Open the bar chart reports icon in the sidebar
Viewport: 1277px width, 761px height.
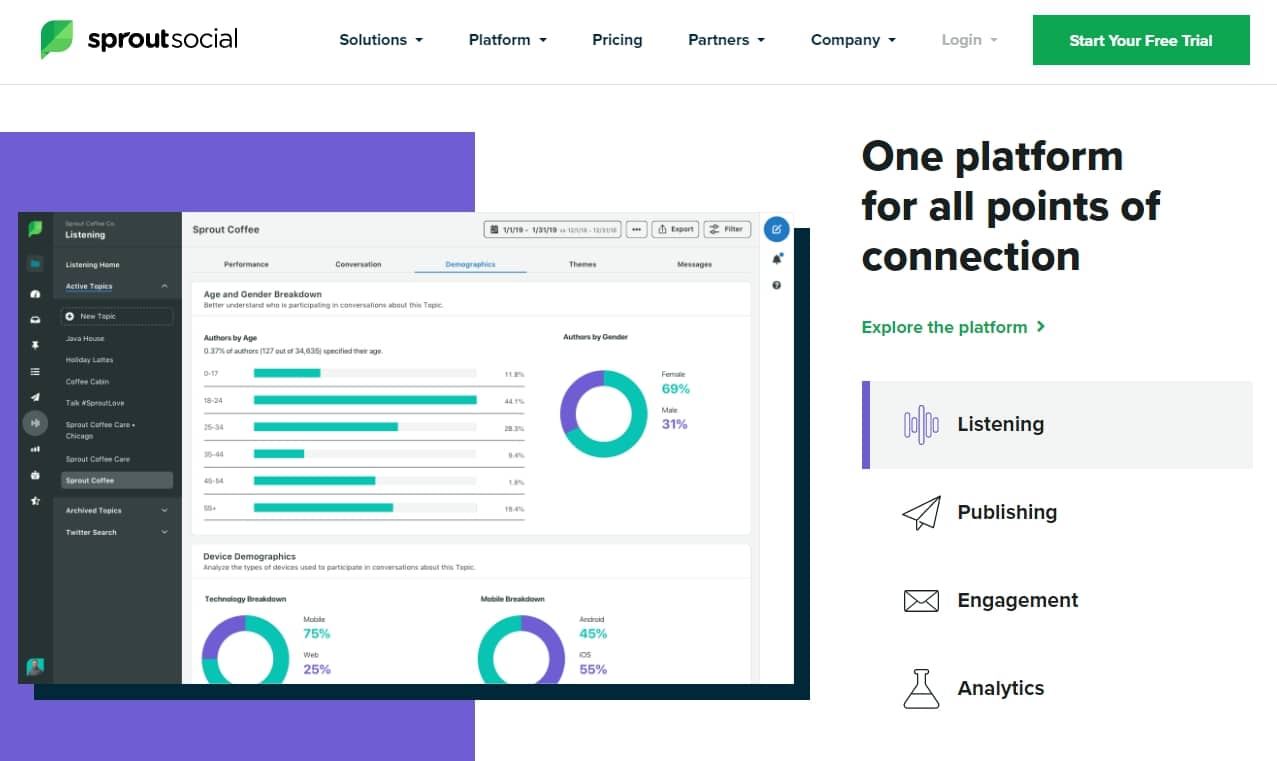(35, 449)
